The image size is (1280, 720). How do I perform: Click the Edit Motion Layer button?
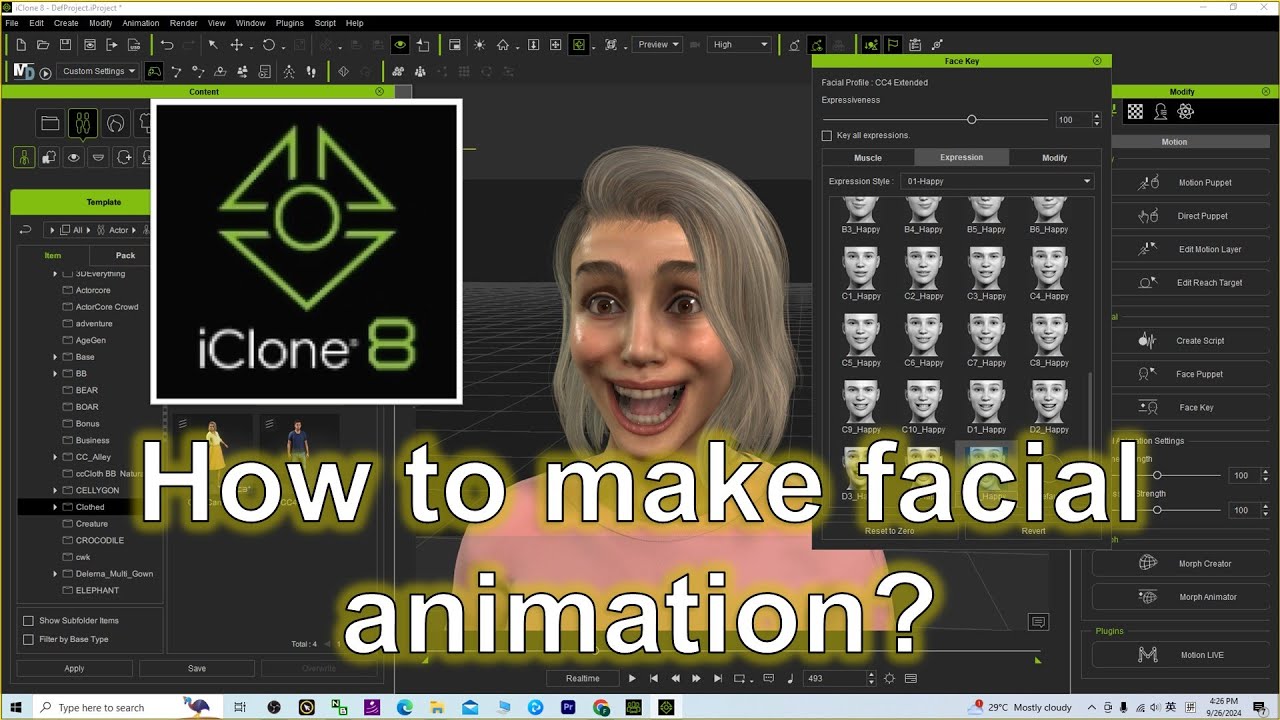1190,249
